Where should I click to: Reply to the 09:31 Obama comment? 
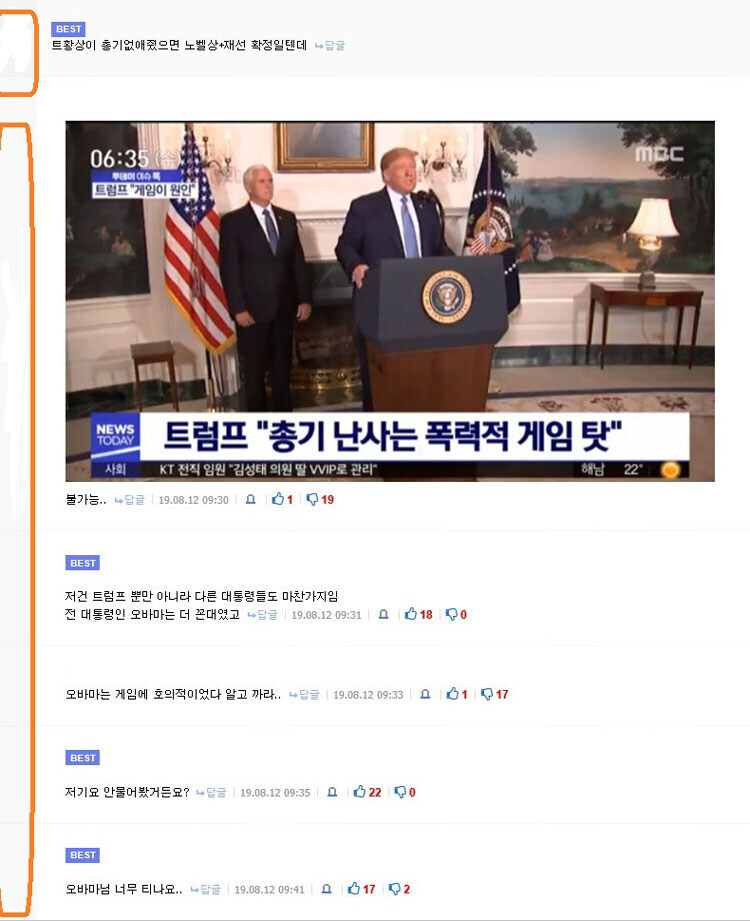click(262, 614)
